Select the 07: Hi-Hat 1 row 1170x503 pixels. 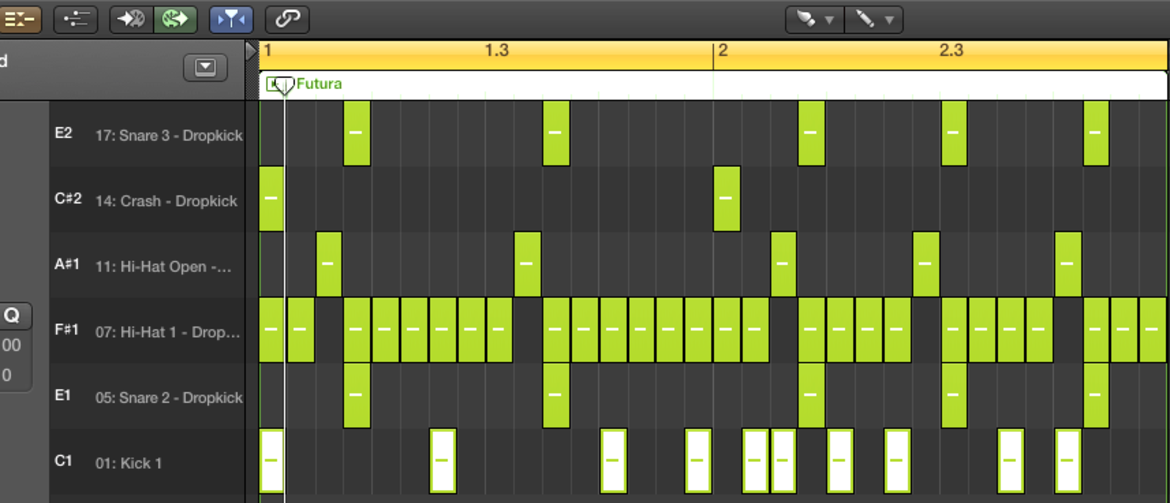[146, 331]
